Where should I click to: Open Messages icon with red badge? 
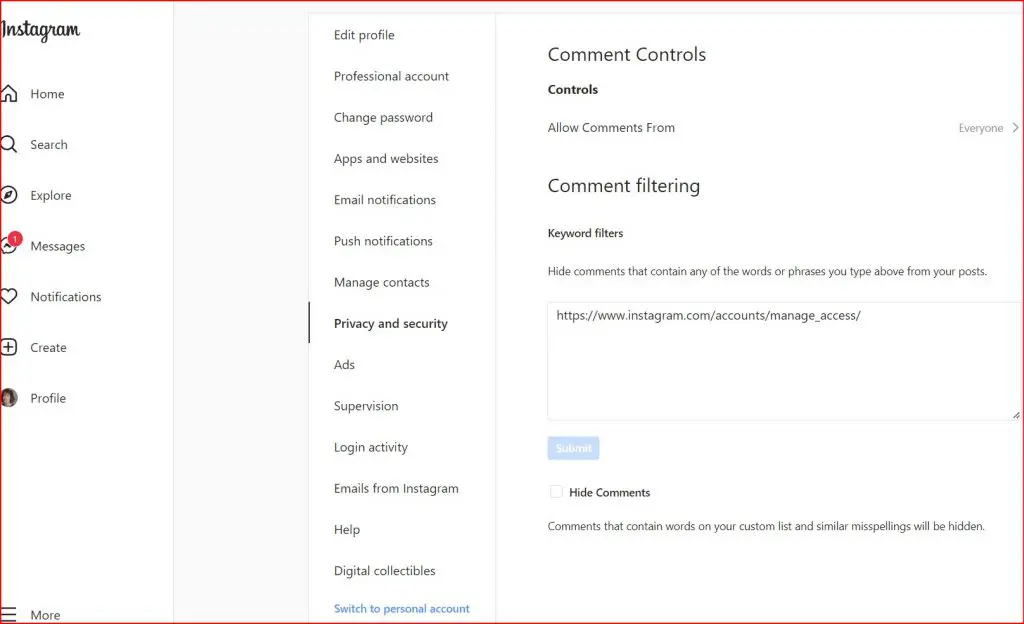10,246
